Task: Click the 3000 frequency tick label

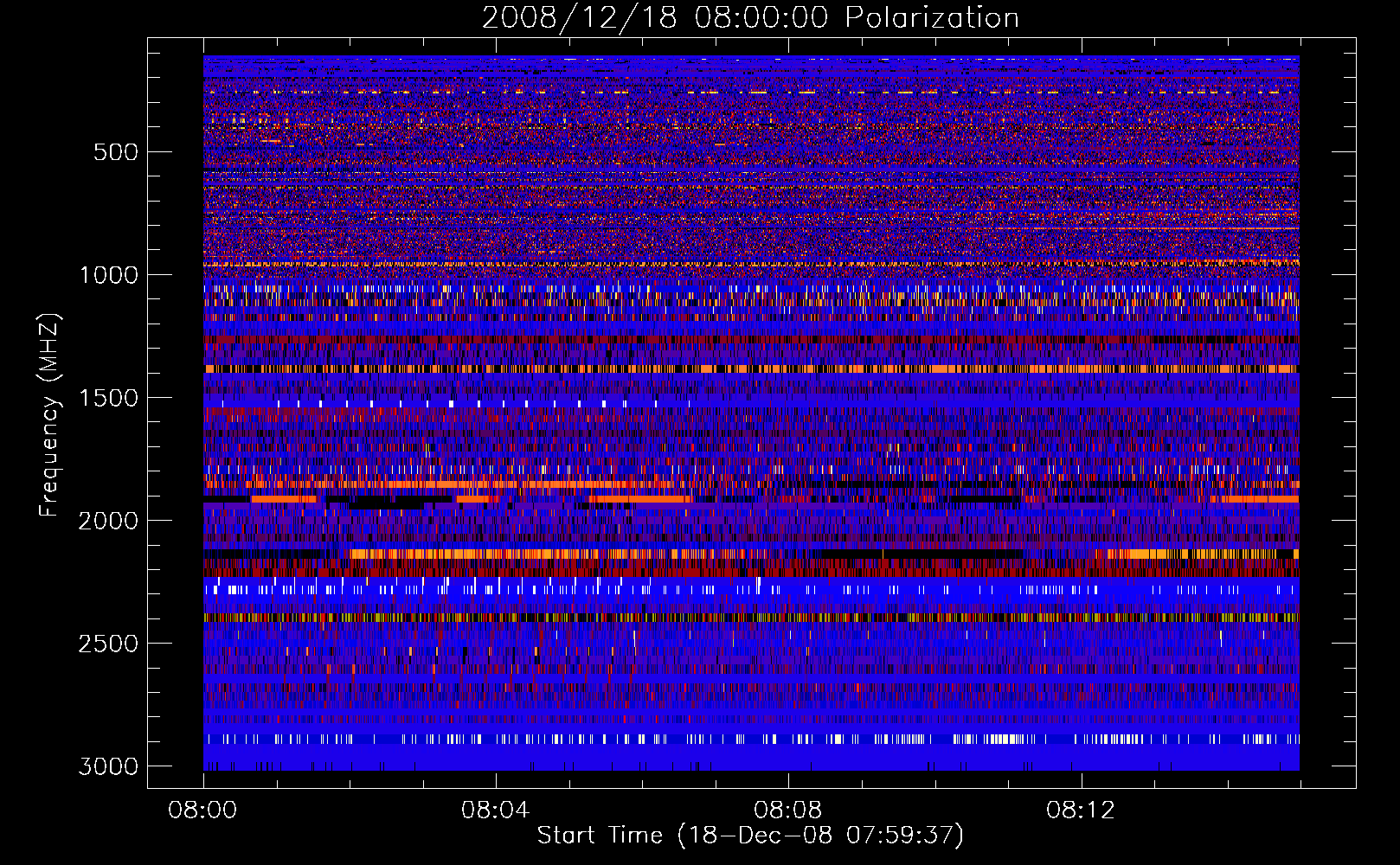Action: [x=109, y=766]
